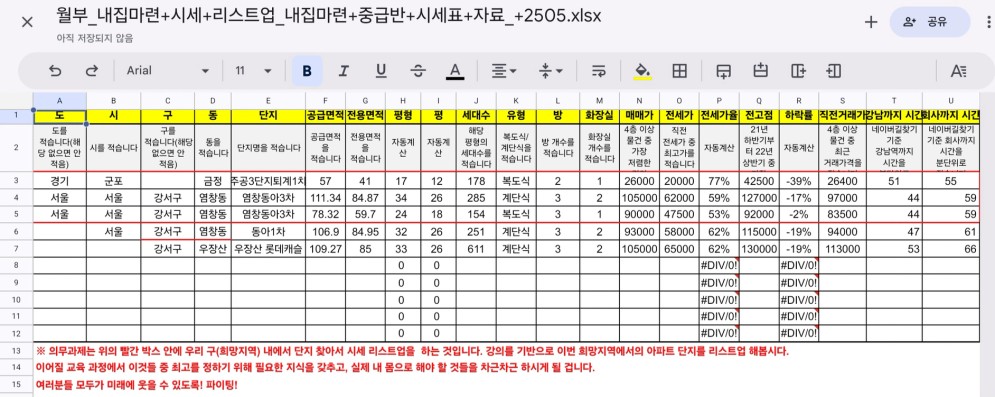Open the text formatting panel icon
995x397 pixels.
coord(958,71)
